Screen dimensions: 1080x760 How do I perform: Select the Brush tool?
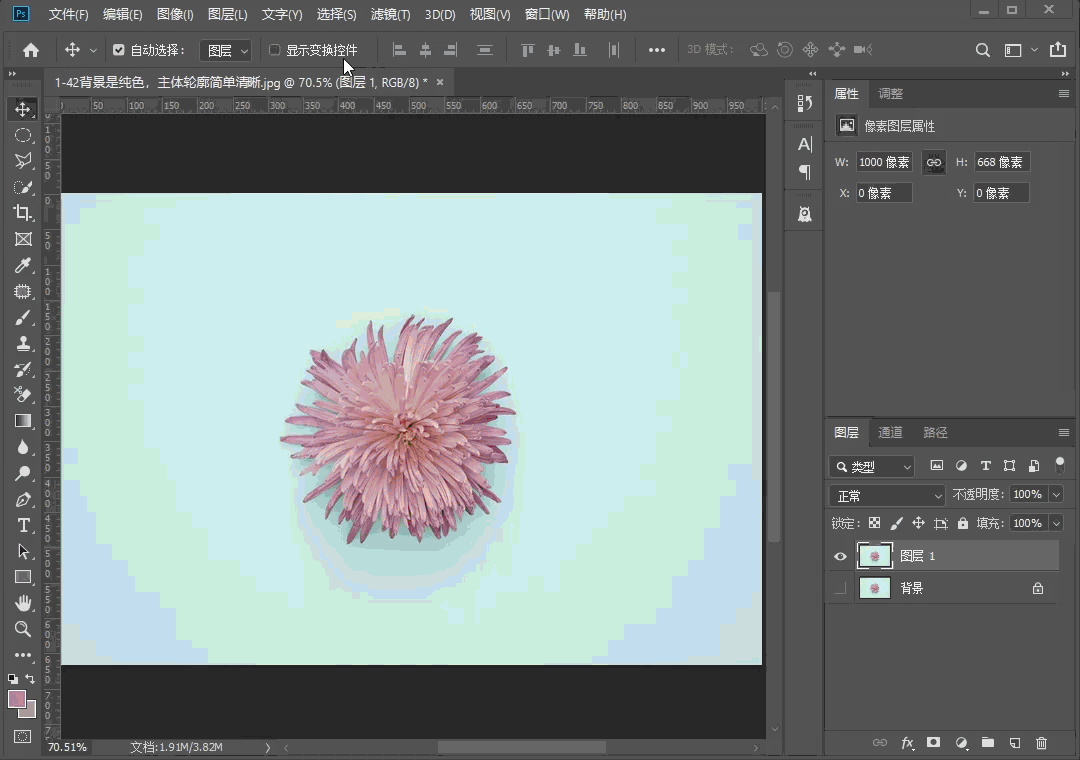pyautogui.click(x=23, y=318)
